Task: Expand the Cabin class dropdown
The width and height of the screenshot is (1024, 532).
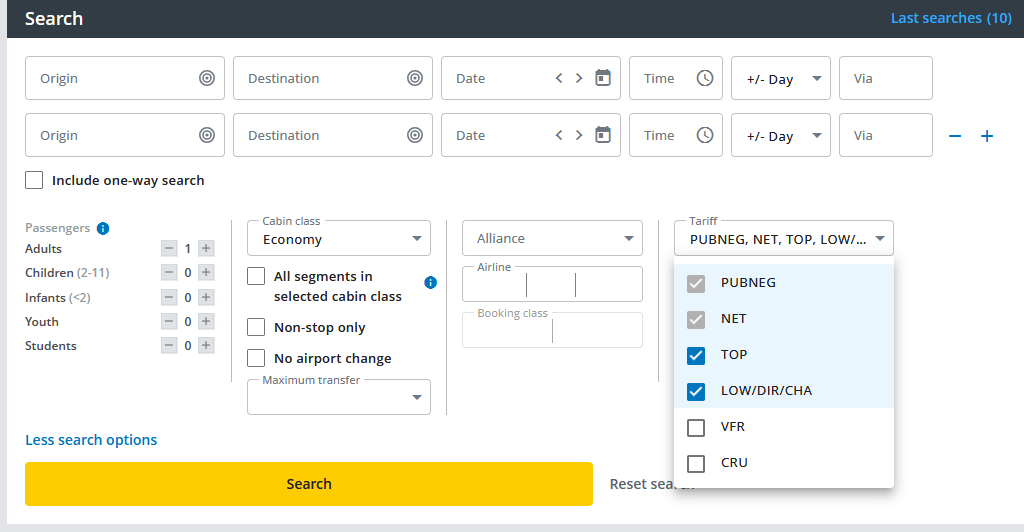Action: 339,239
